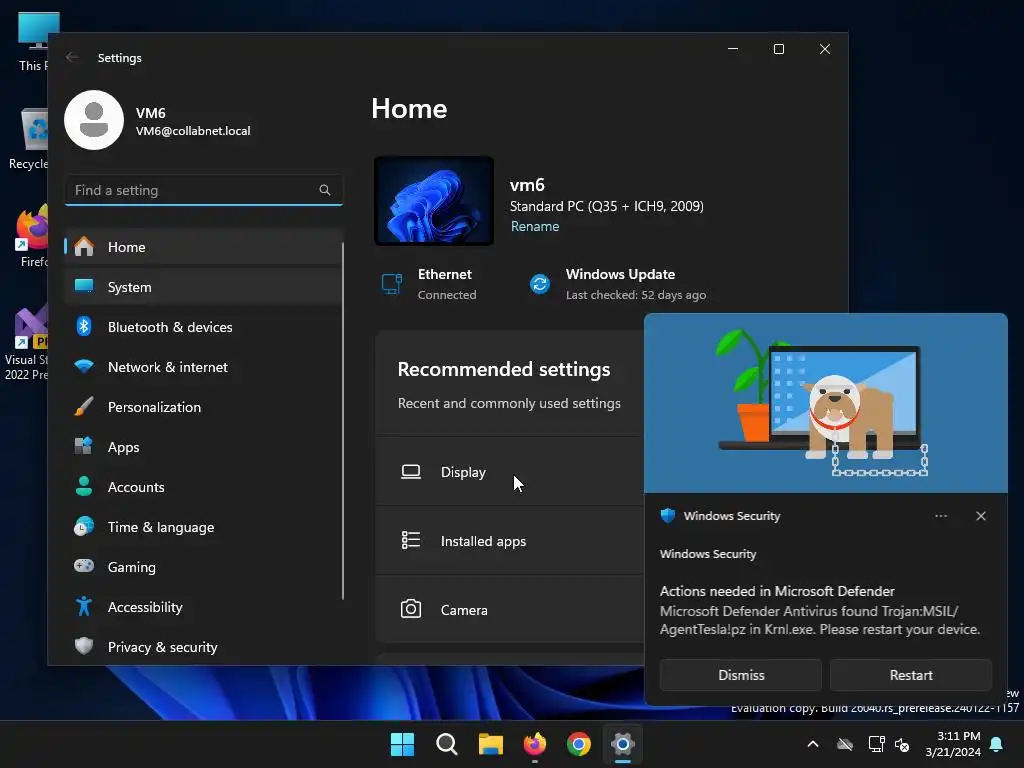This screenshot has height=768, width=1024.
Task: Open Windows Update status tile
Action: click(618, 284)
